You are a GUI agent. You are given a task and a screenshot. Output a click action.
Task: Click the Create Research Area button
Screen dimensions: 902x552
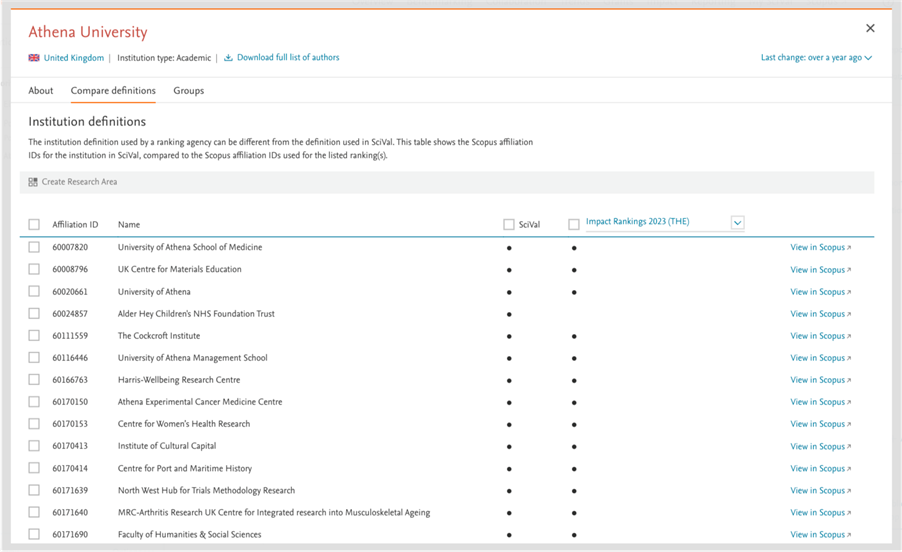73,182
